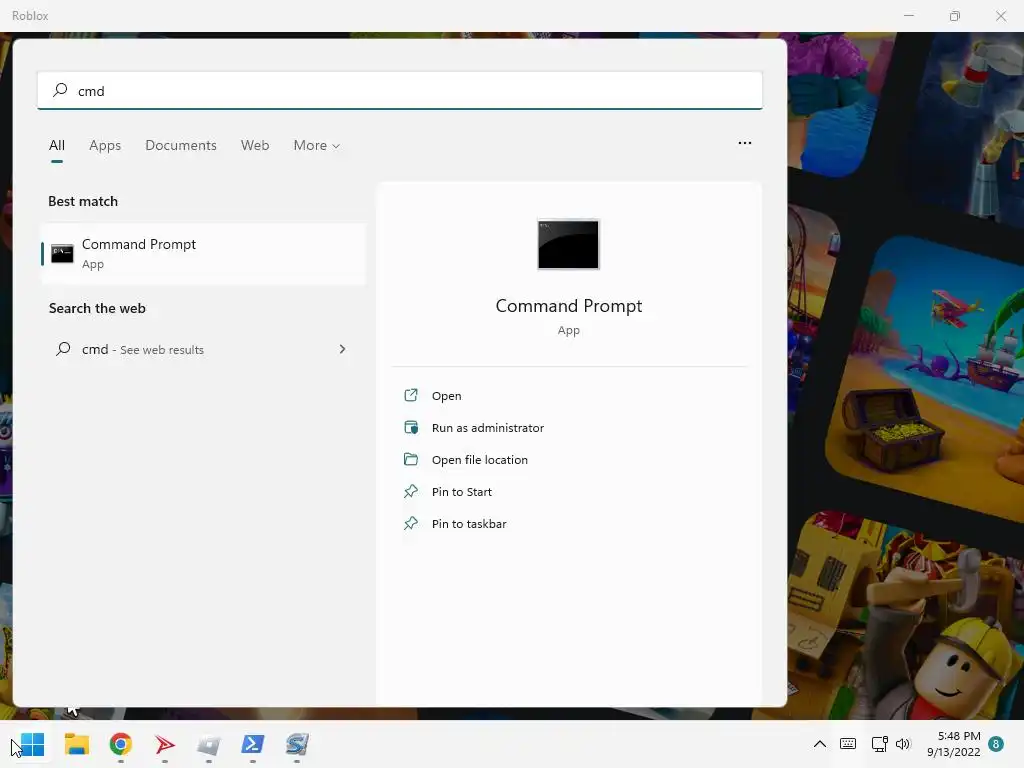Screen dimensions: 1024x768
Task: Click the Search the web heading
Action: point(97,308)
